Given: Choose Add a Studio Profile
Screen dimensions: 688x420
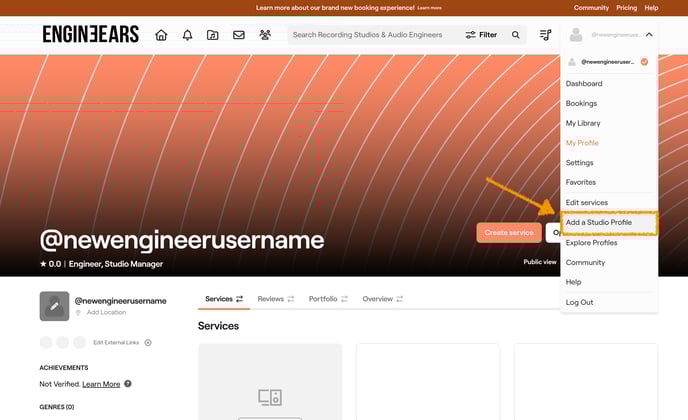Looking at the screenshot, I should pyautogui.click(x=609, y=223).
